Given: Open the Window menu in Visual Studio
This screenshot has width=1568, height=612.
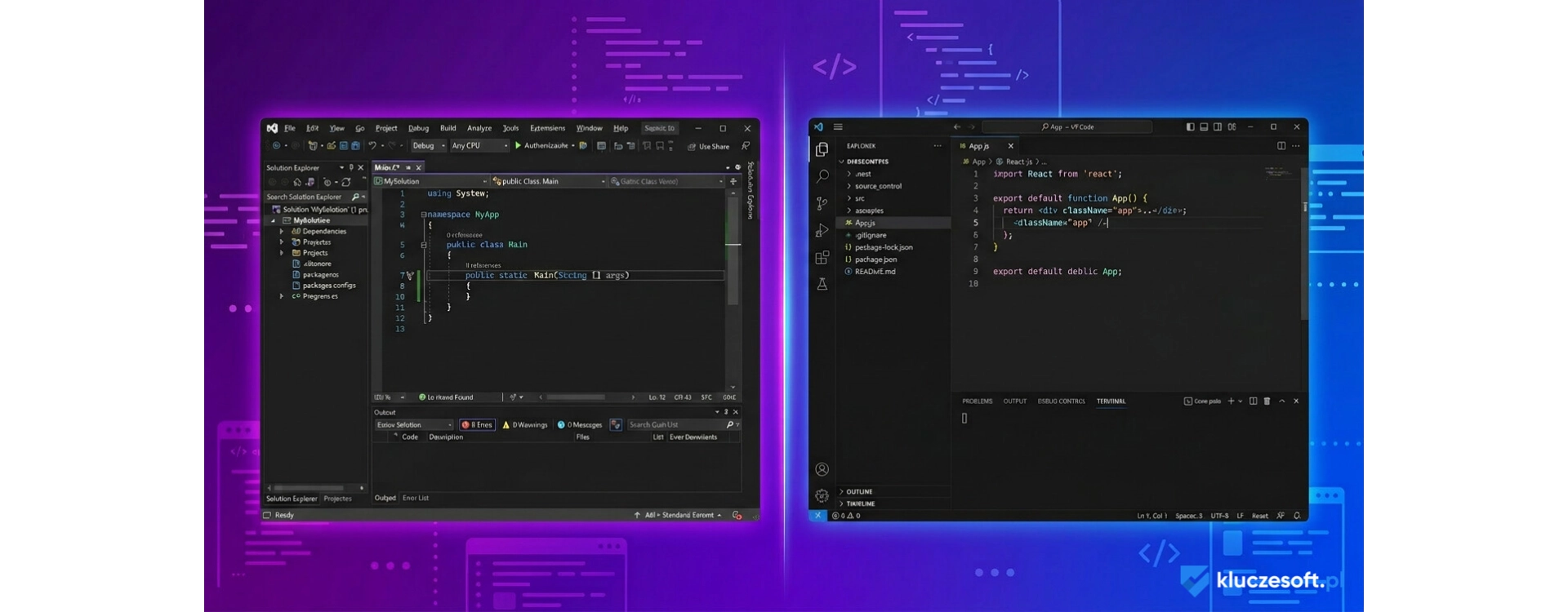Looking at the screenshot, I should [589, 128].
